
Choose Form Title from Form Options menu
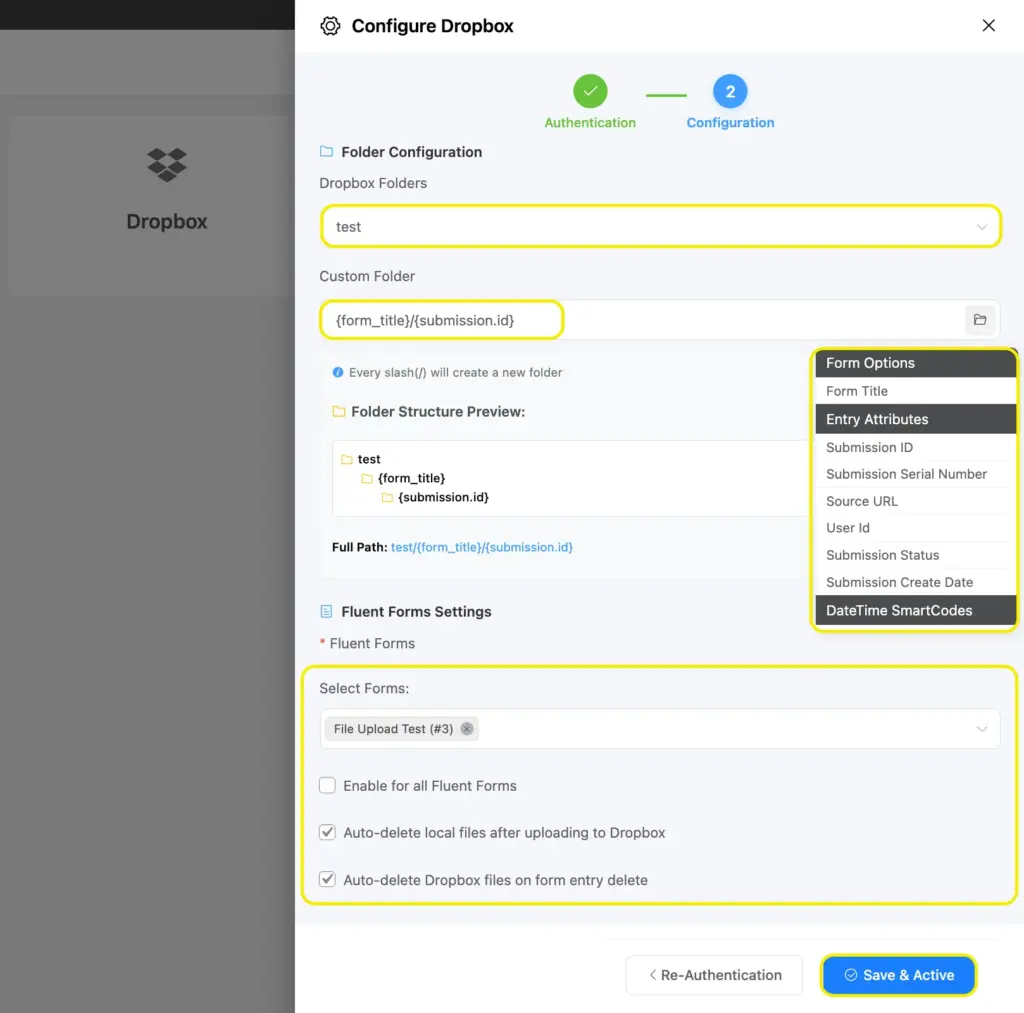[857, 391]
